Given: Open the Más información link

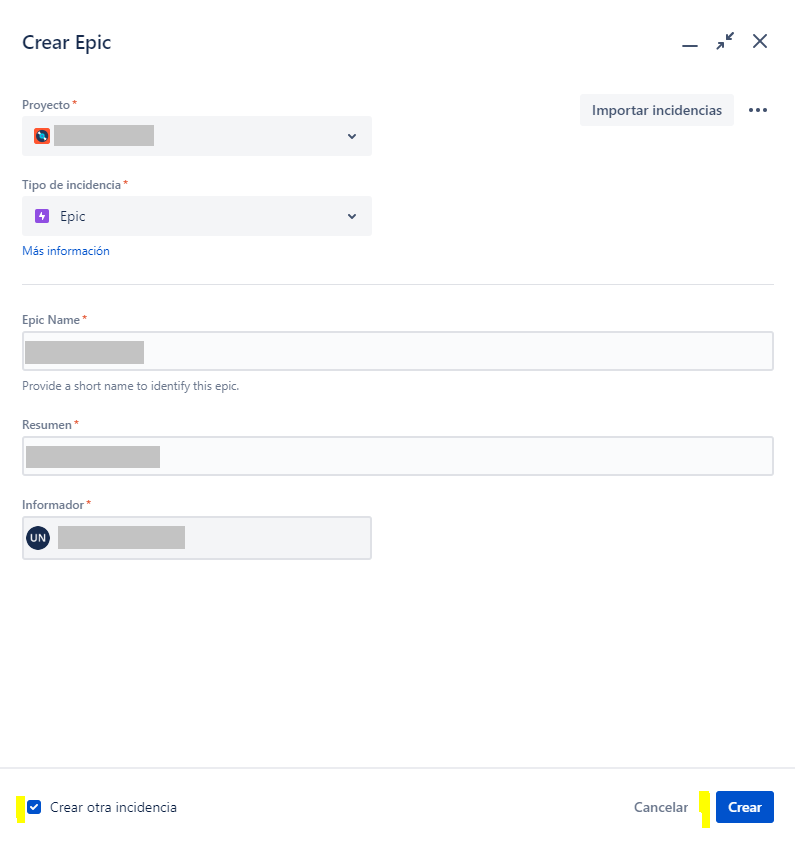Looking at the screenshot, I should click(66, 251).
